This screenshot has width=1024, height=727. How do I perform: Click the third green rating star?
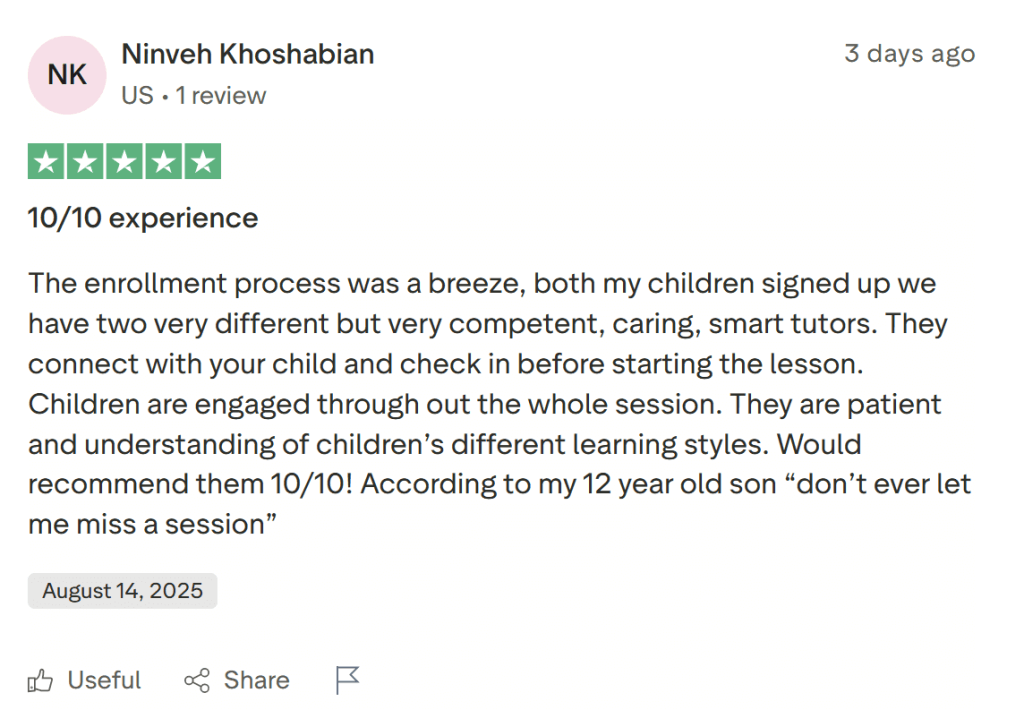tap(124, 162)
